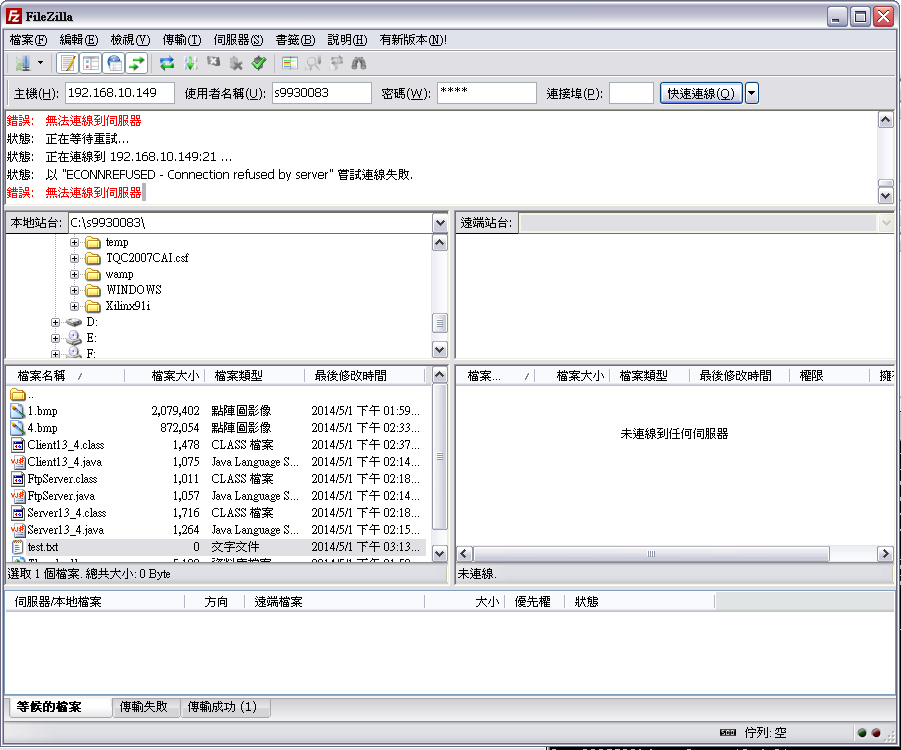Click remote list horizontal scrollbar thumb
This screenshot has width=901, height=750.
pyautogui.click(x=651, y=554)
